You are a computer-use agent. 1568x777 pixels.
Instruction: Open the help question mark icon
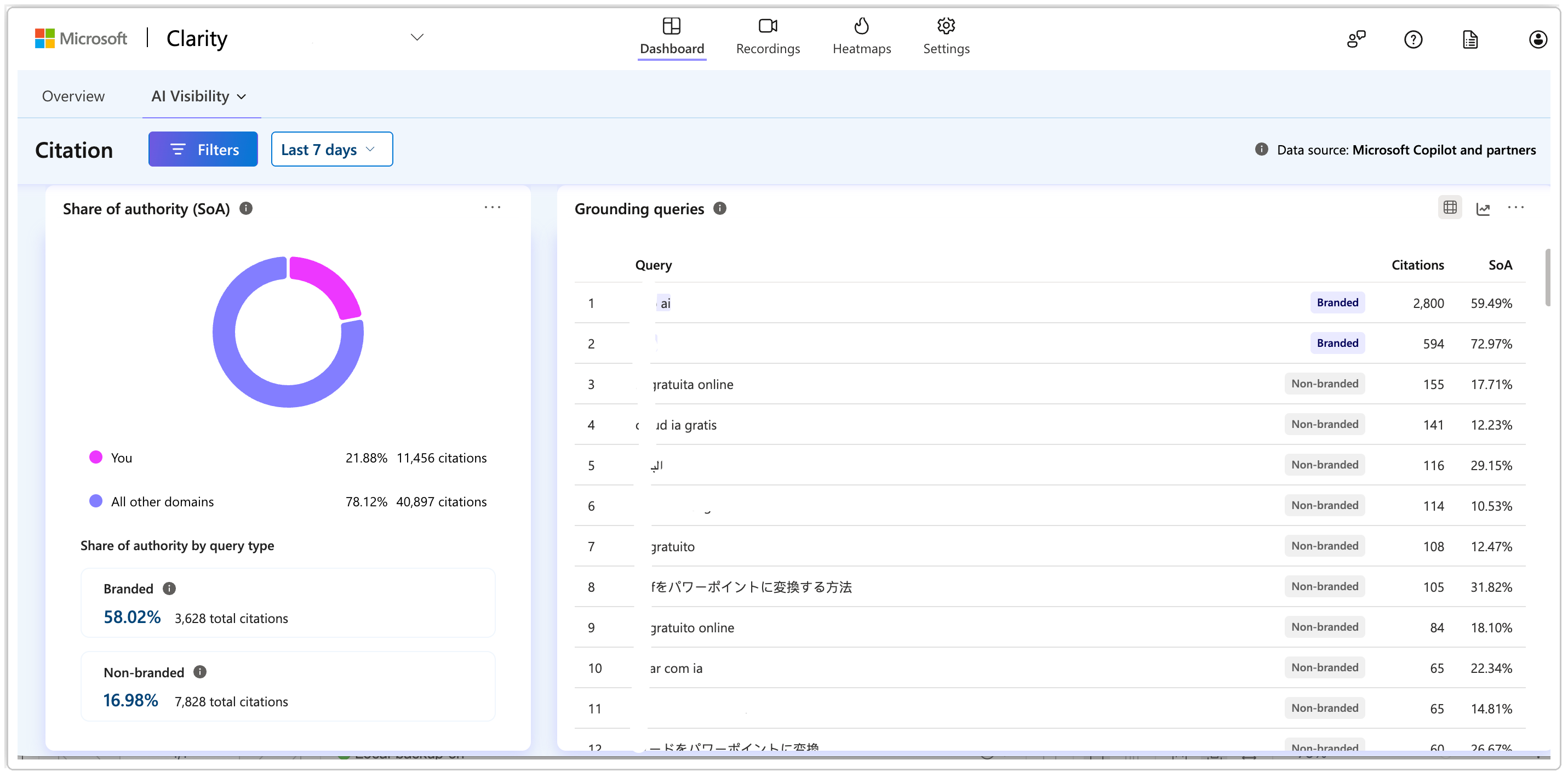(x=1413, y=39)
